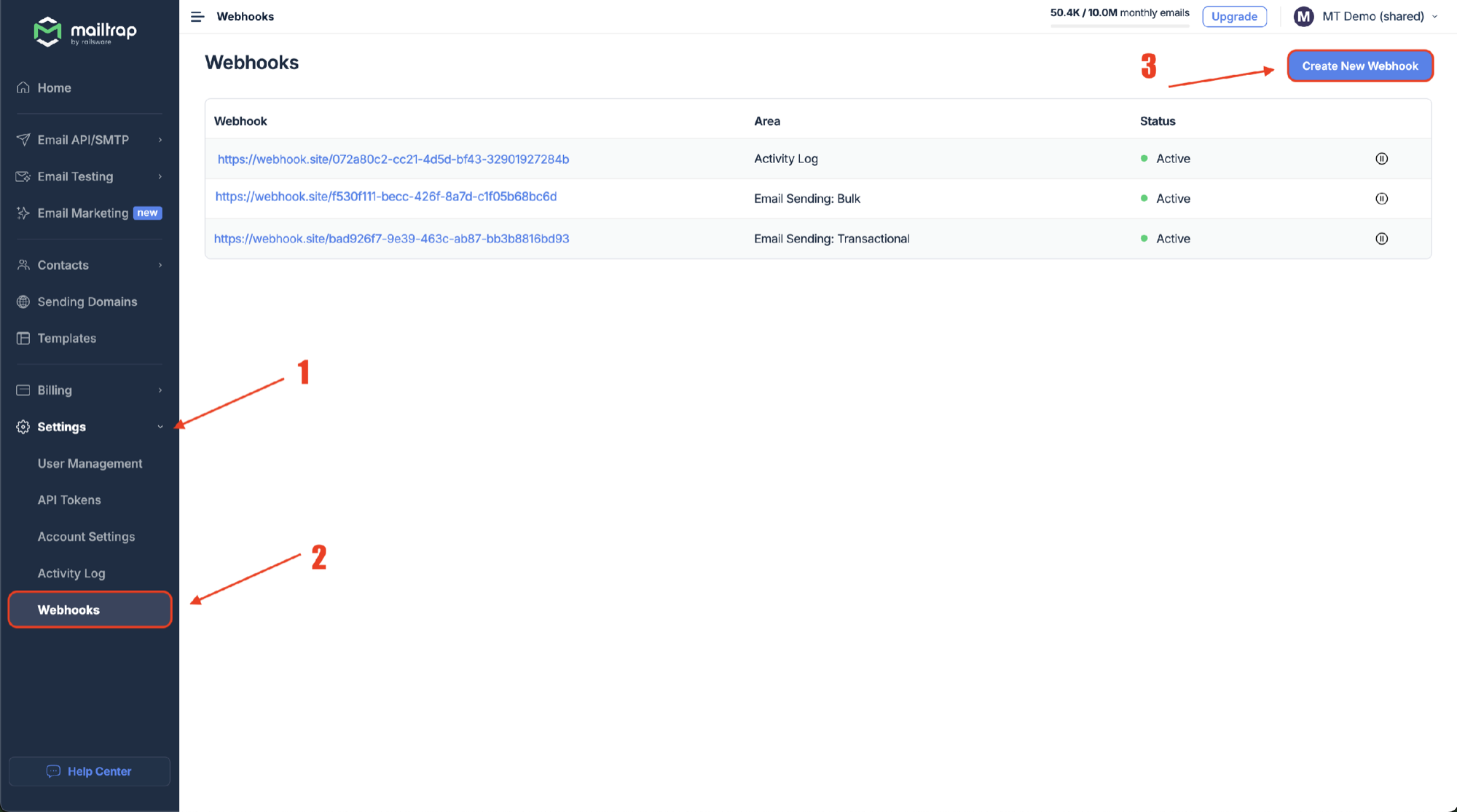
Task: Click the Create New Webhook button
Action: [1359, 66]
